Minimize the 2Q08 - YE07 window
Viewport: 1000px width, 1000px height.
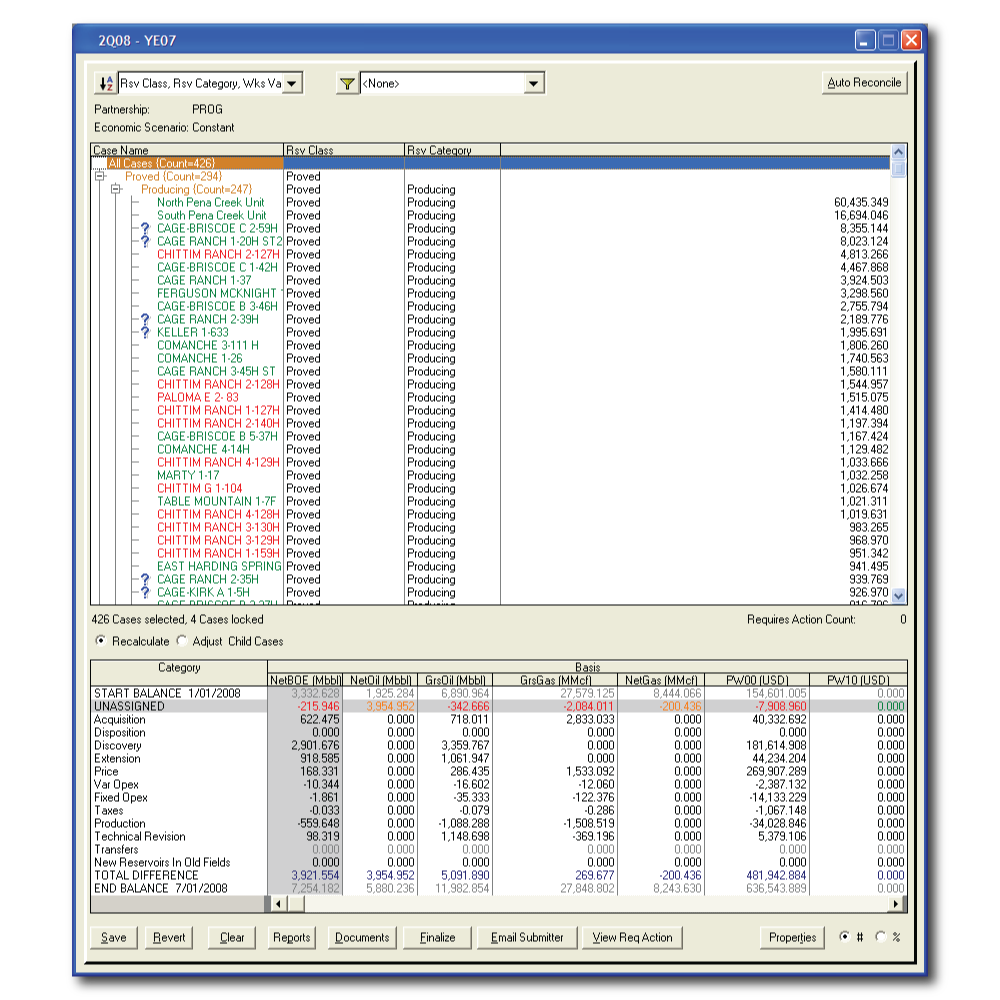point(865,40)
